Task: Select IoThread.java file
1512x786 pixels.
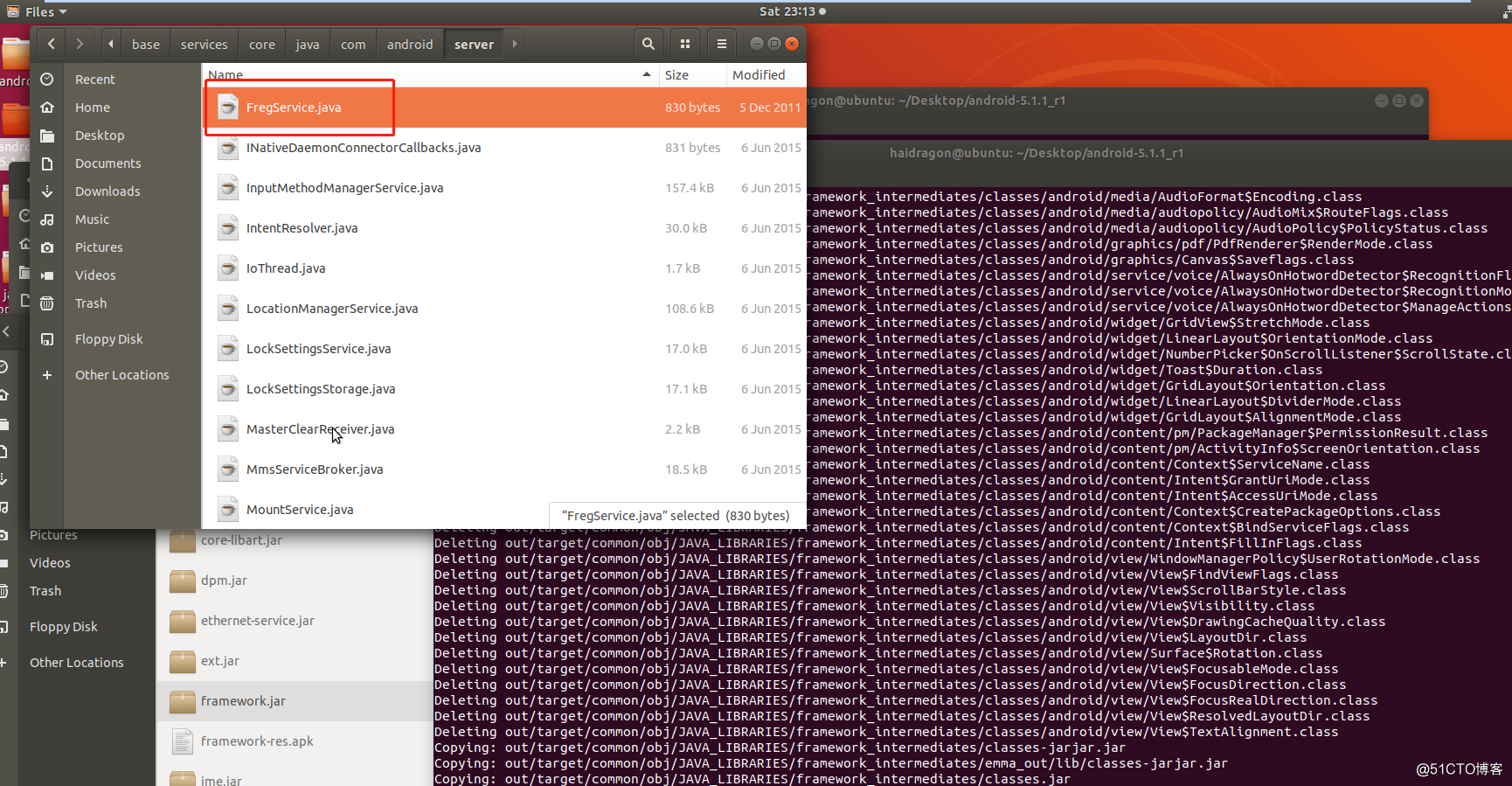Action: [x=504, y=268]
